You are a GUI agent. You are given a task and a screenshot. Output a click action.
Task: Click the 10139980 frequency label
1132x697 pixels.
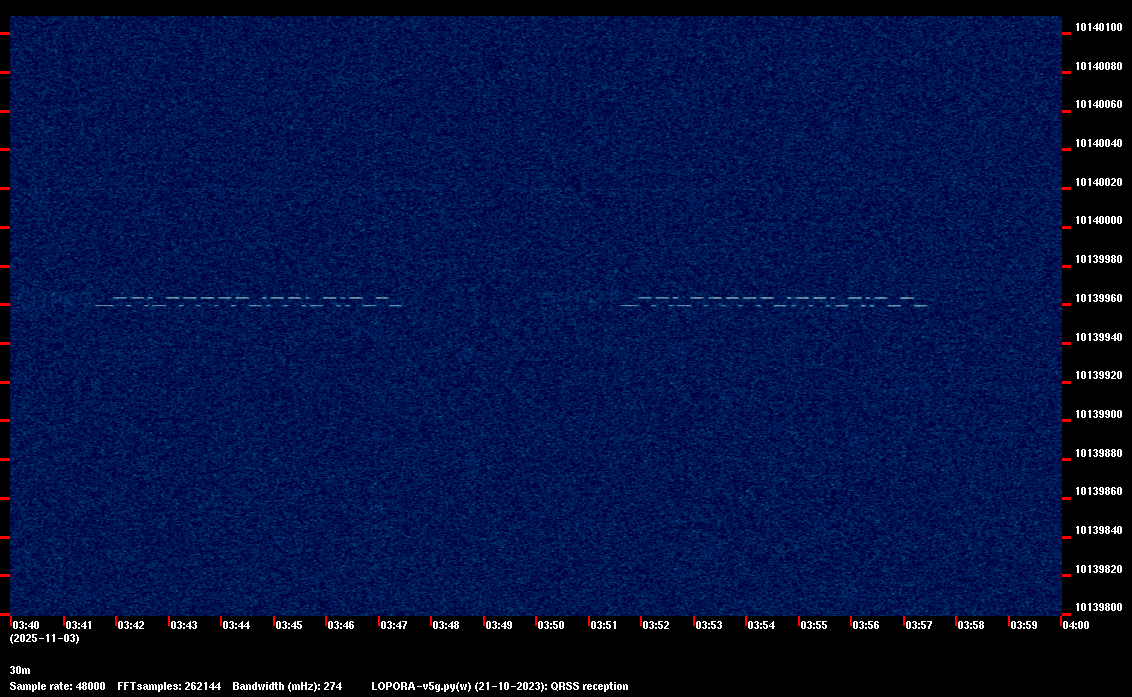pyautogui.click(x=1099, y=259)
